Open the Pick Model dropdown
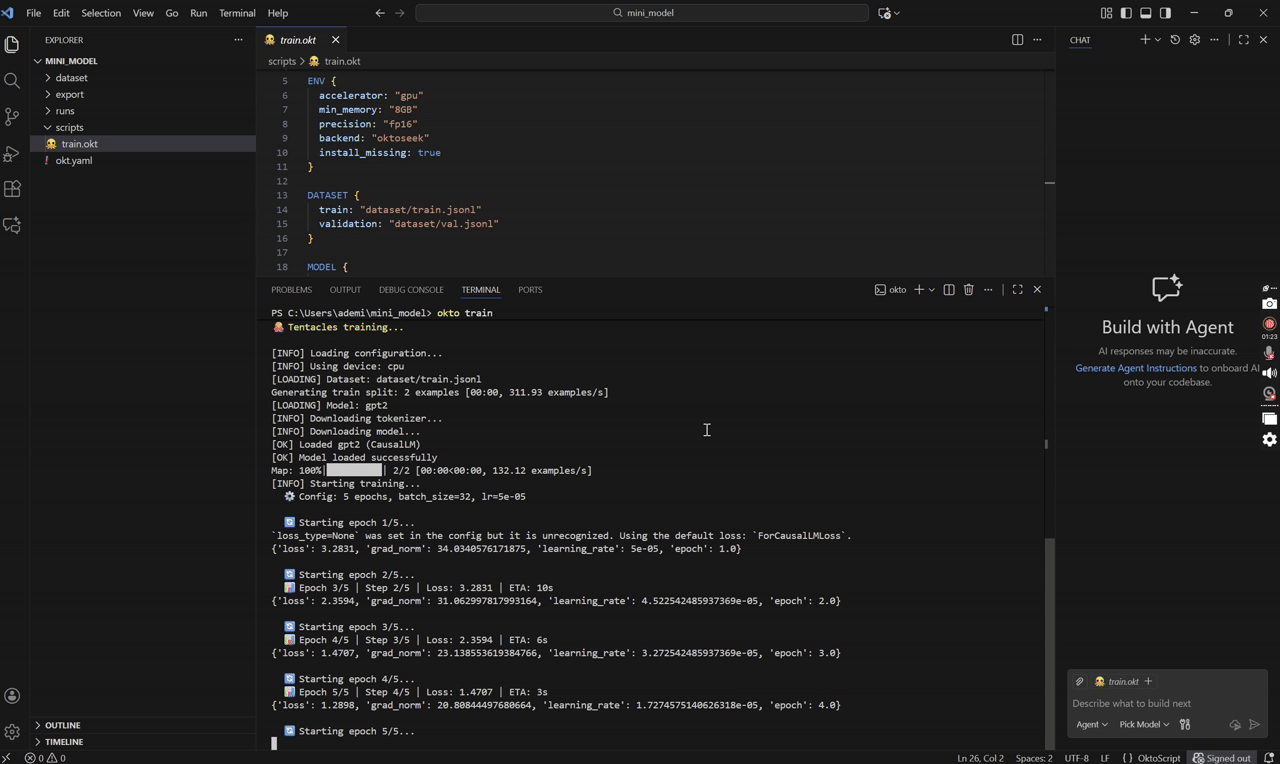This screenshot has width=1280, height=764. click(1144, 724)
